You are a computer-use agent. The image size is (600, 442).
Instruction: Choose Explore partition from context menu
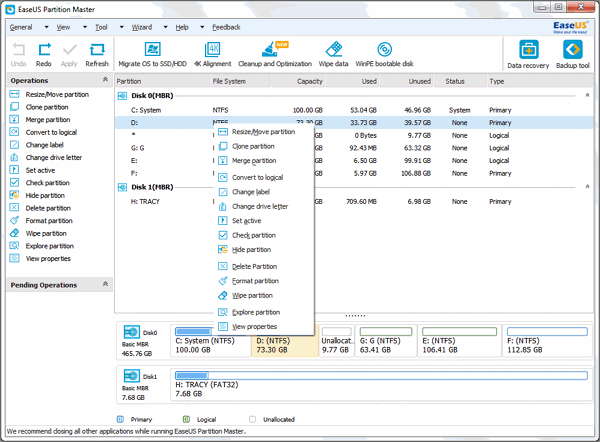264,312
